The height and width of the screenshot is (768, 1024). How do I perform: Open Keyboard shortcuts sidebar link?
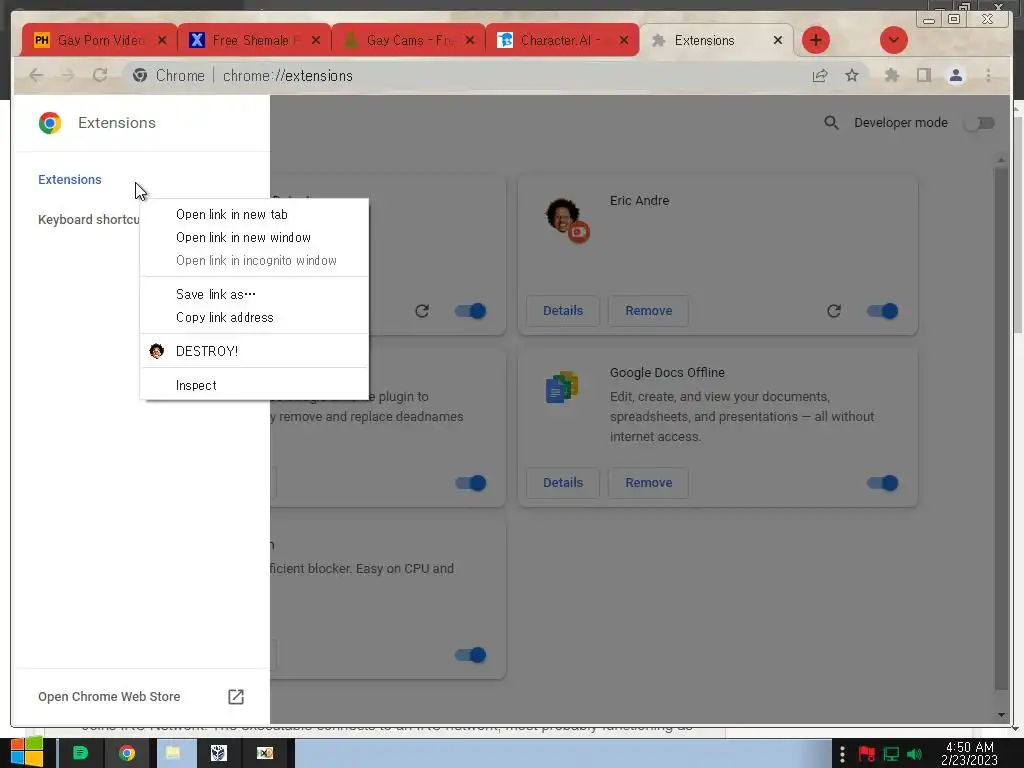(x=89, y=219)
